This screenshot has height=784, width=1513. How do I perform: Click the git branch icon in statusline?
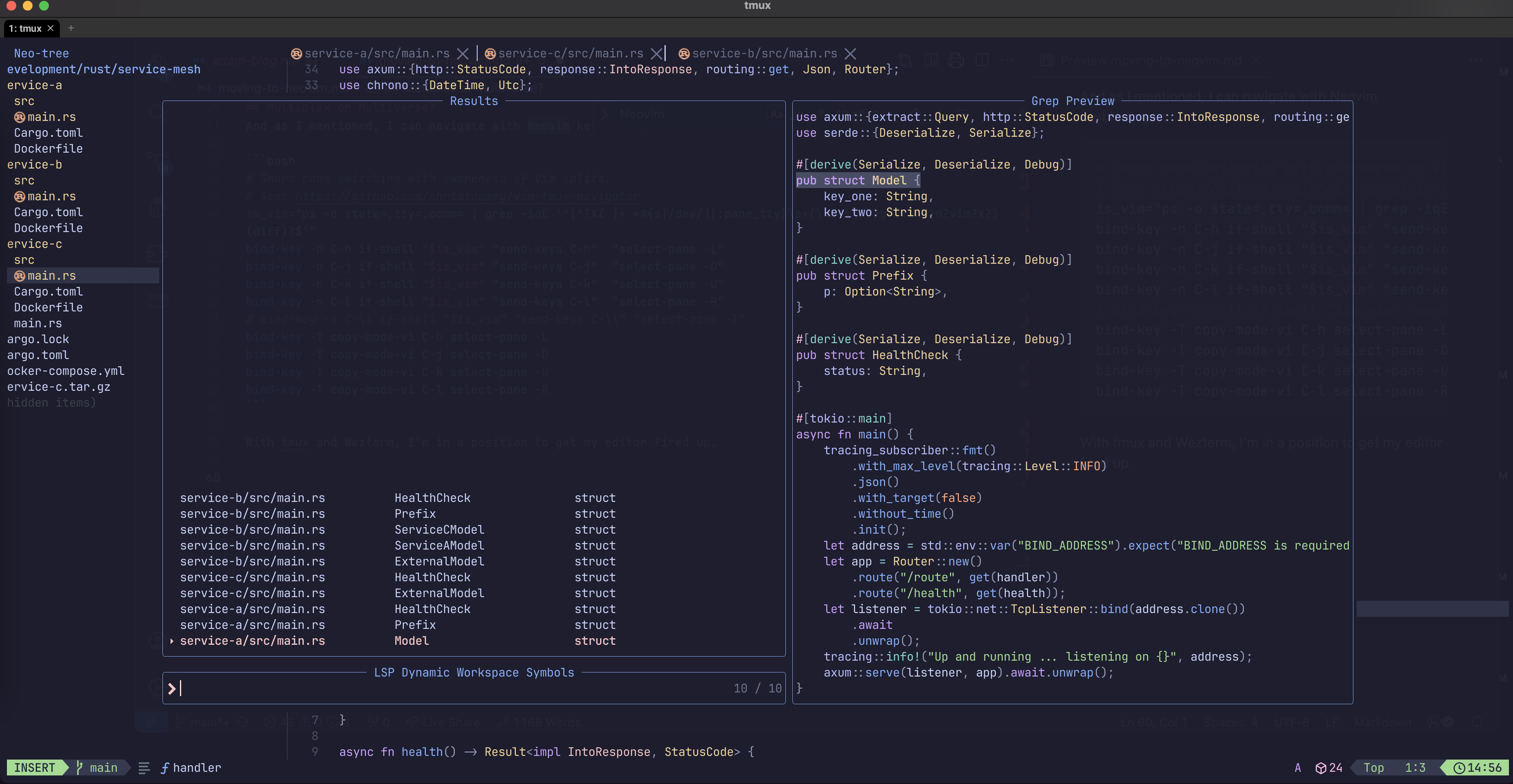[80, 767]
